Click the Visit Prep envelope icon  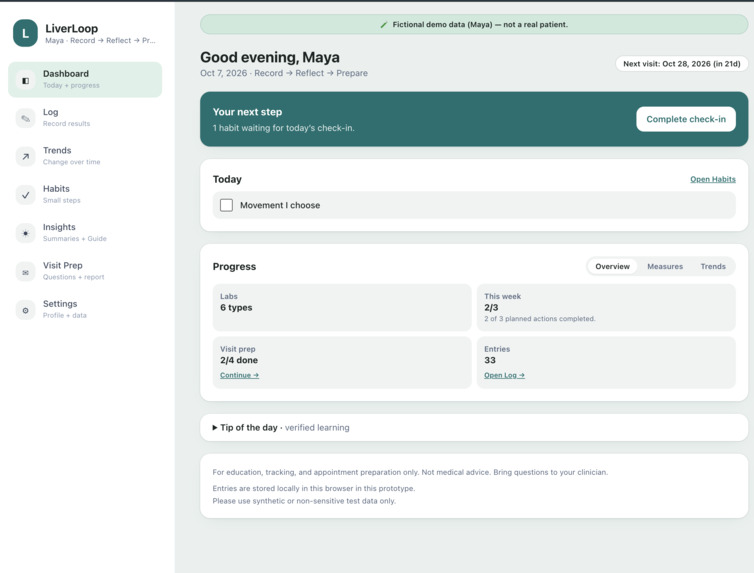pos(25,272)
